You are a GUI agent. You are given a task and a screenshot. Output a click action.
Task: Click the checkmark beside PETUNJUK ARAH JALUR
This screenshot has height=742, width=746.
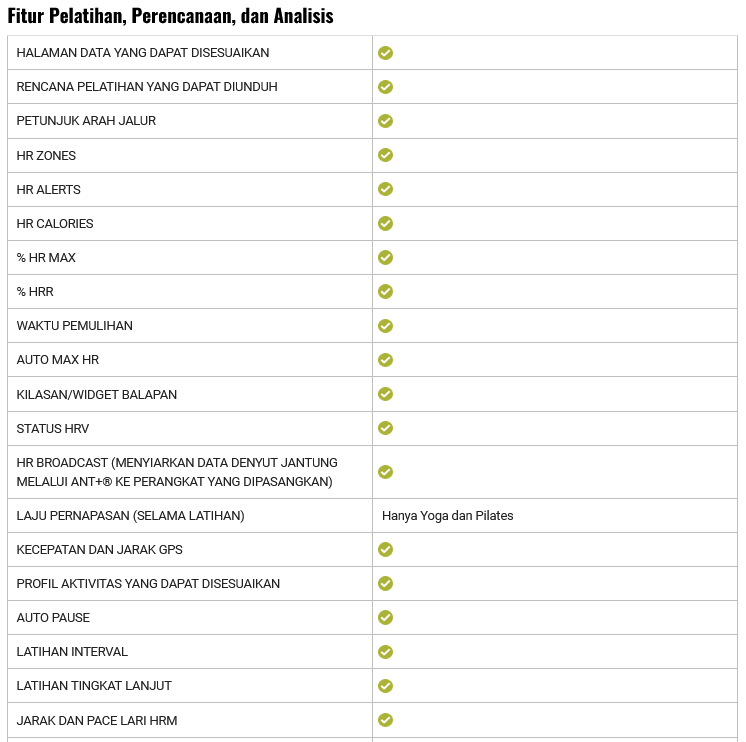click(385, 121)
